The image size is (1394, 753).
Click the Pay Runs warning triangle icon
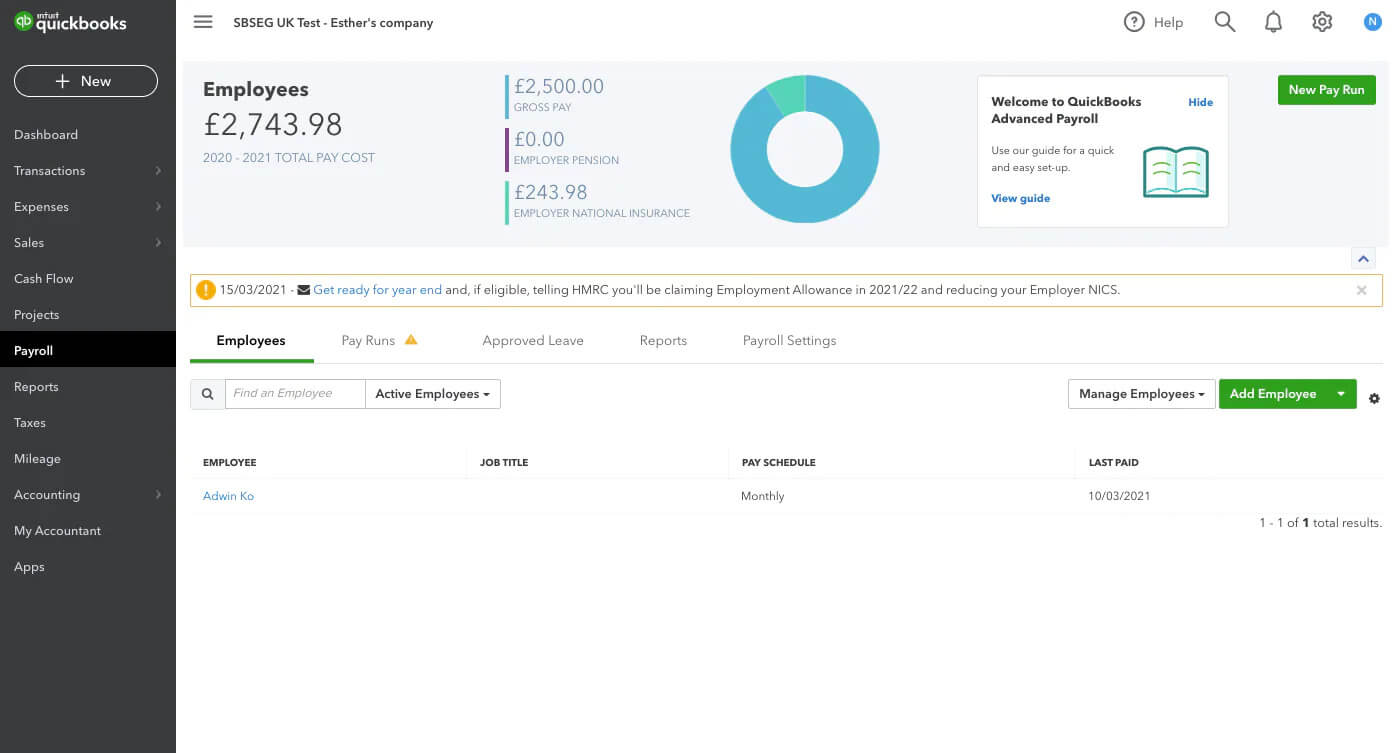coord(411,340)
